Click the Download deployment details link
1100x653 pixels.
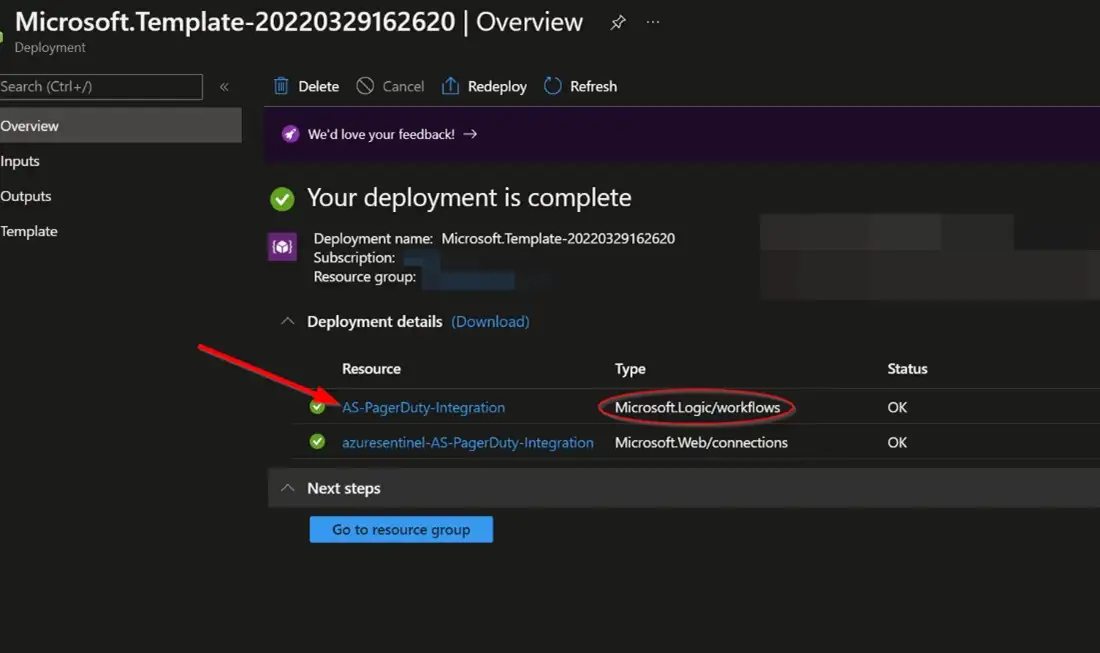tap(490, 322)
